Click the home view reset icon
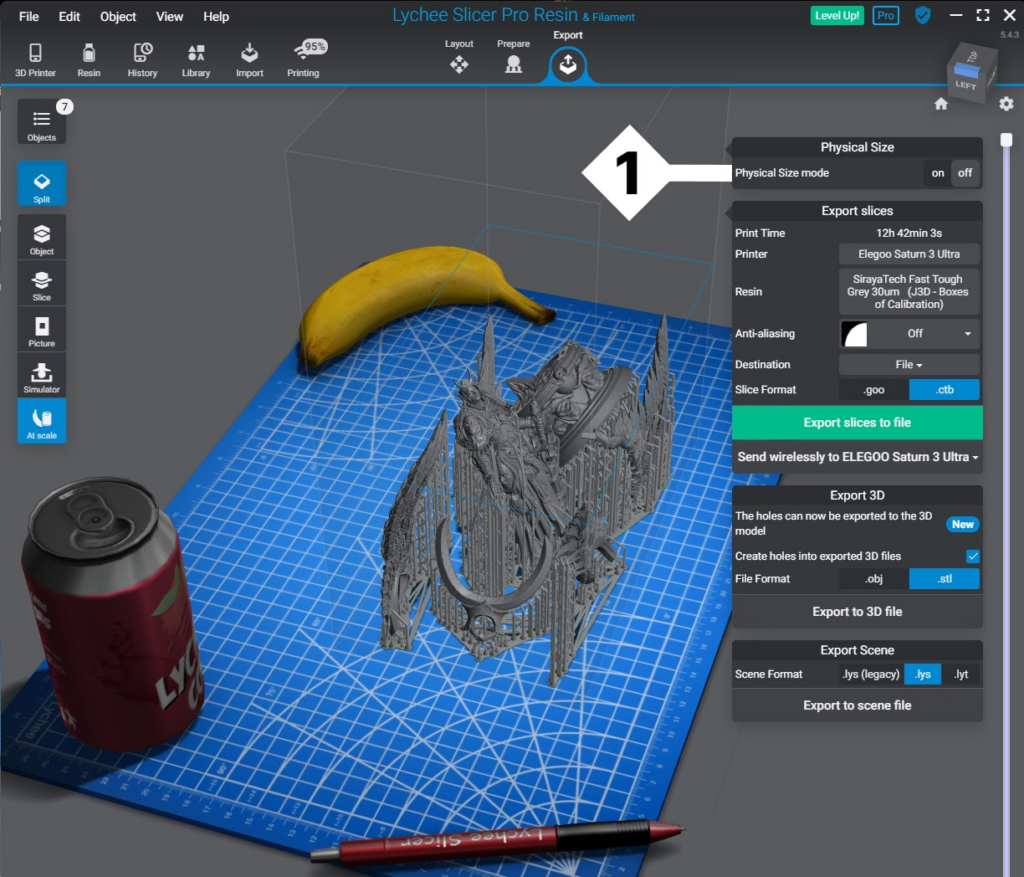 [x=941, y=104]
